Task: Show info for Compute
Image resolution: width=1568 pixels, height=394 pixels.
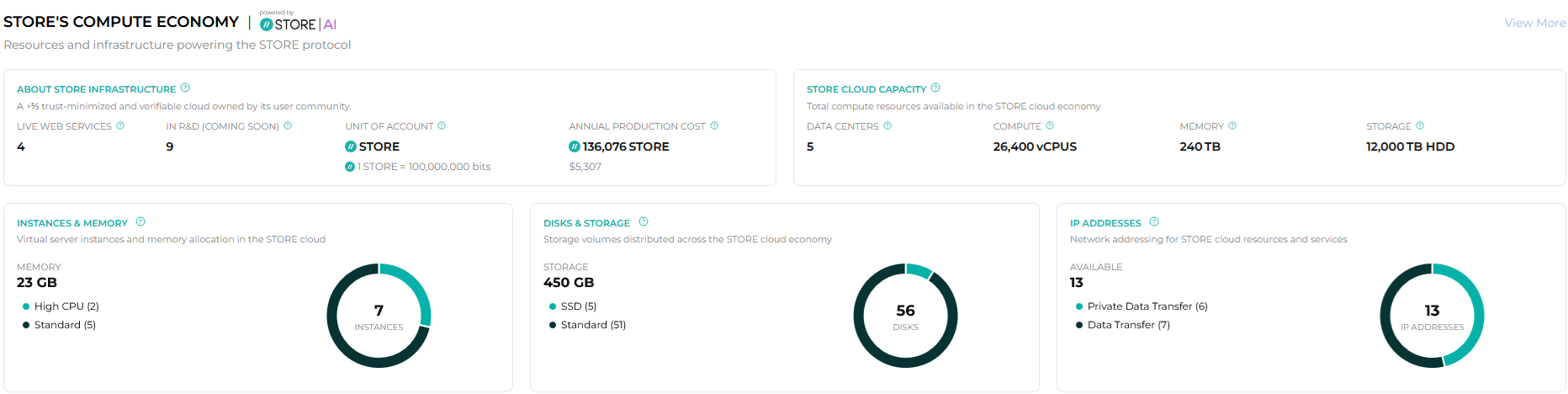Action: pyautogui.click(x=1050, y=125)
